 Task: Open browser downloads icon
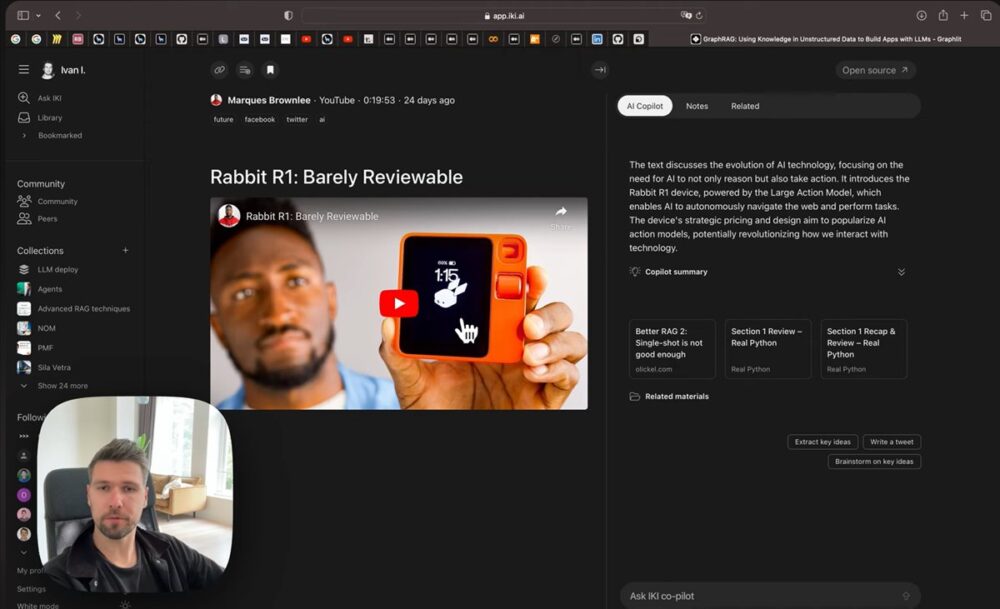coord(922,15)
